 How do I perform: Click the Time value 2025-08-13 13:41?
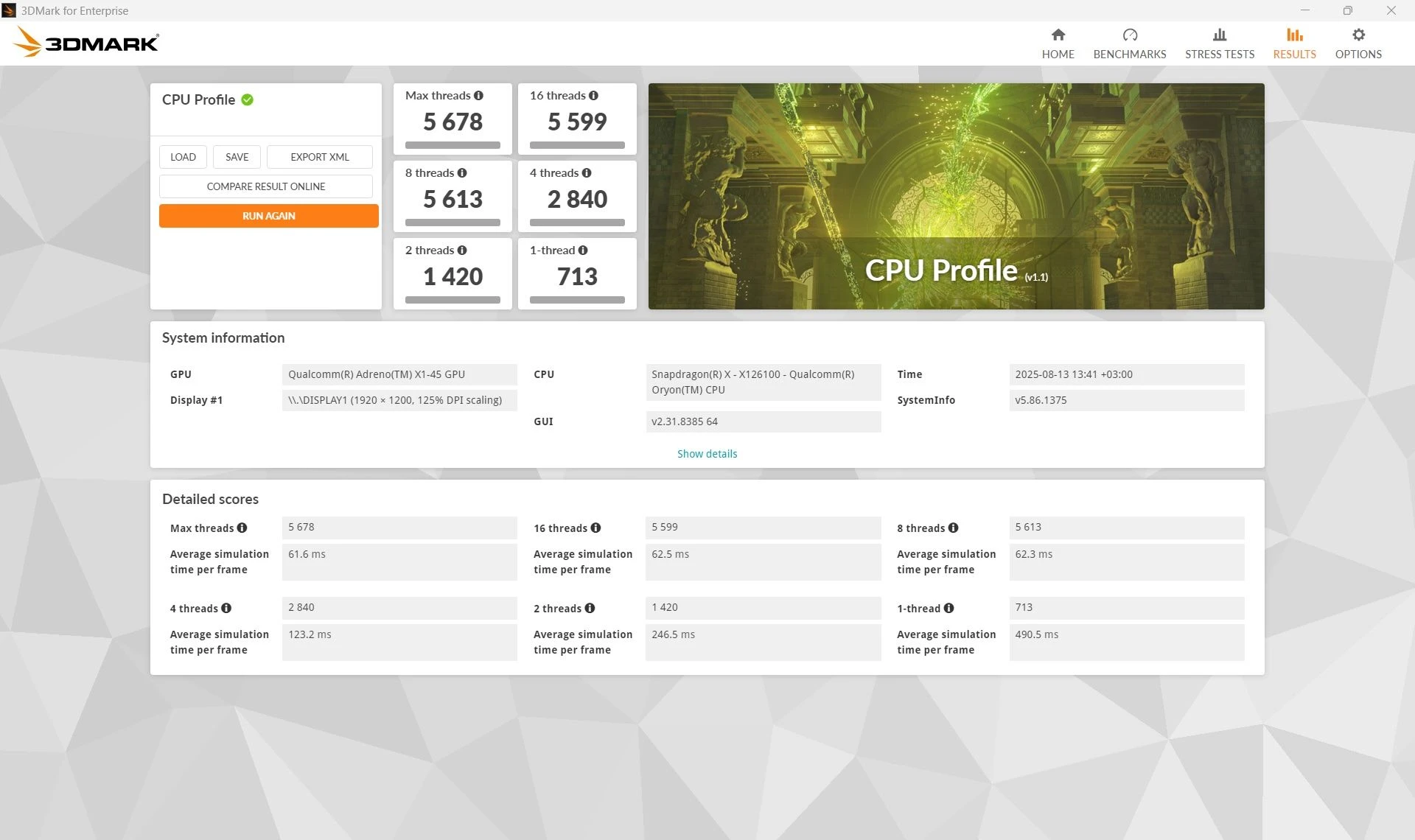(x=1126, y=374)
